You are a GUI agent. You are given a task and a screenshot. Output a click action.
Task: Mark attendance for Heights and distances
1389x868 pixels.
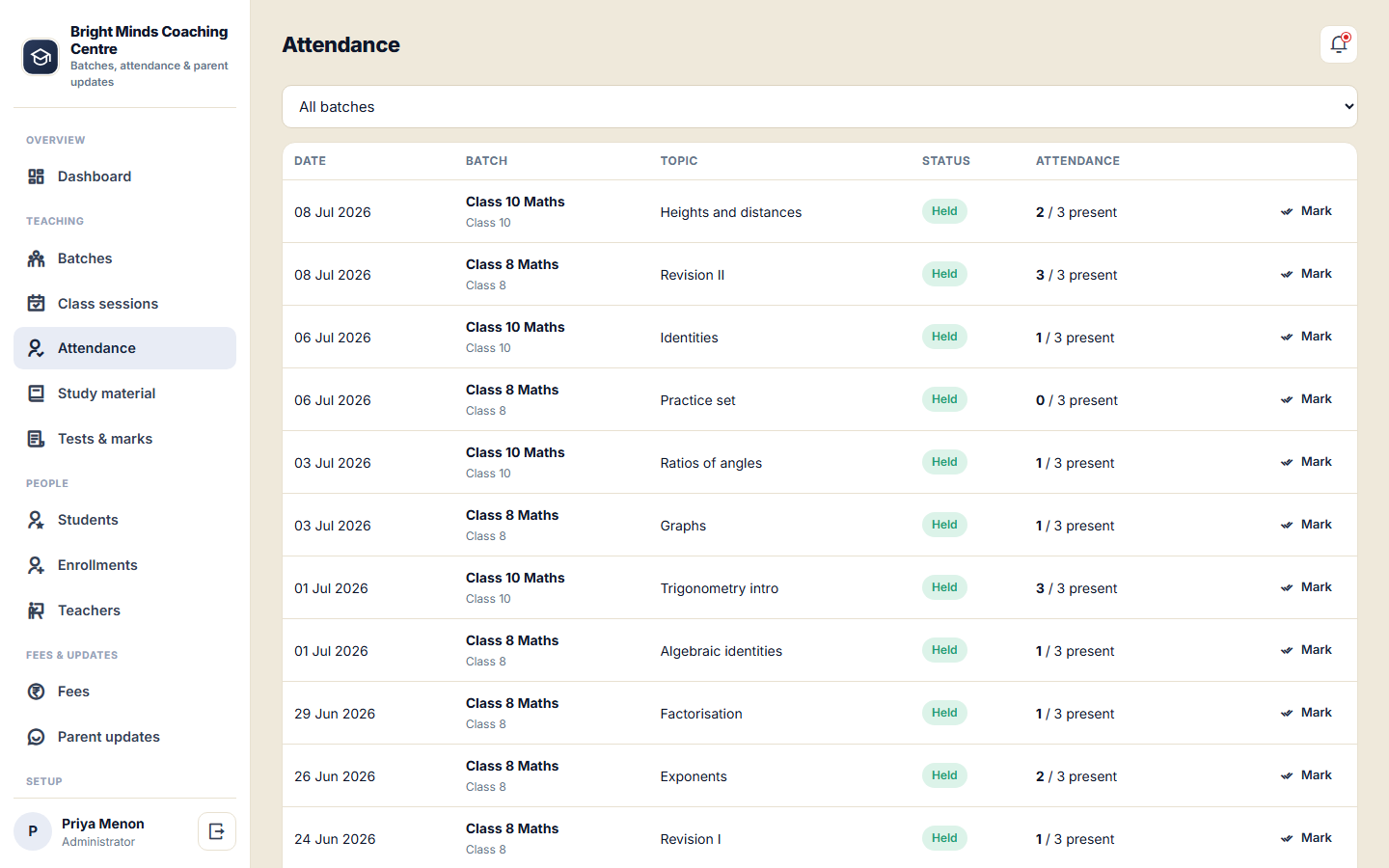(x=1306, y=211)
